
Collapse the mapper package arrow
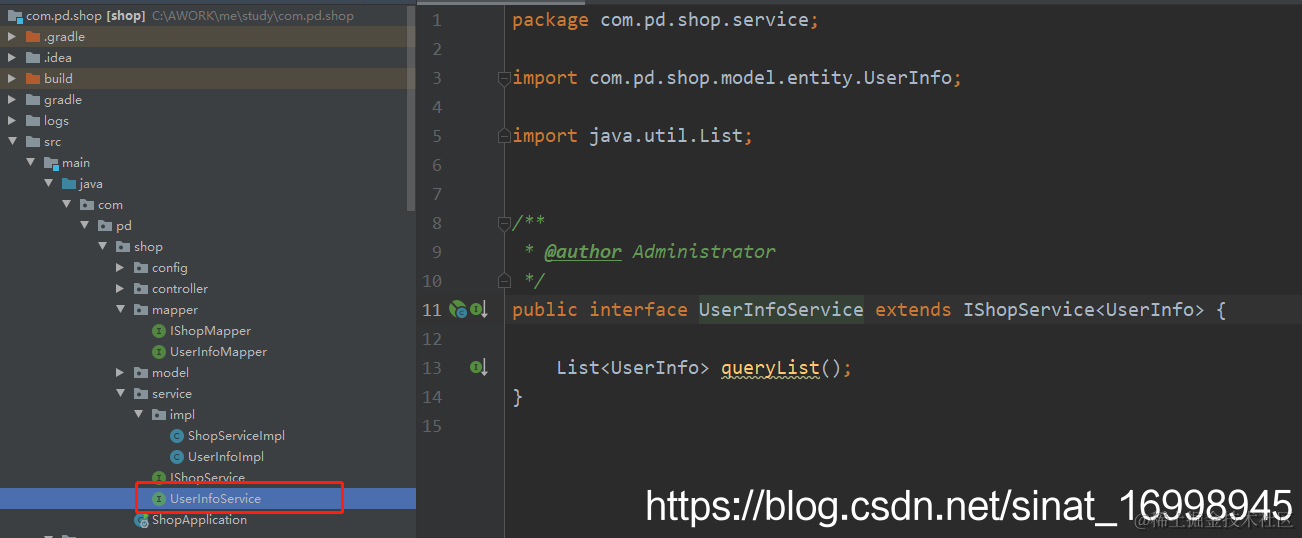[120, 310]
